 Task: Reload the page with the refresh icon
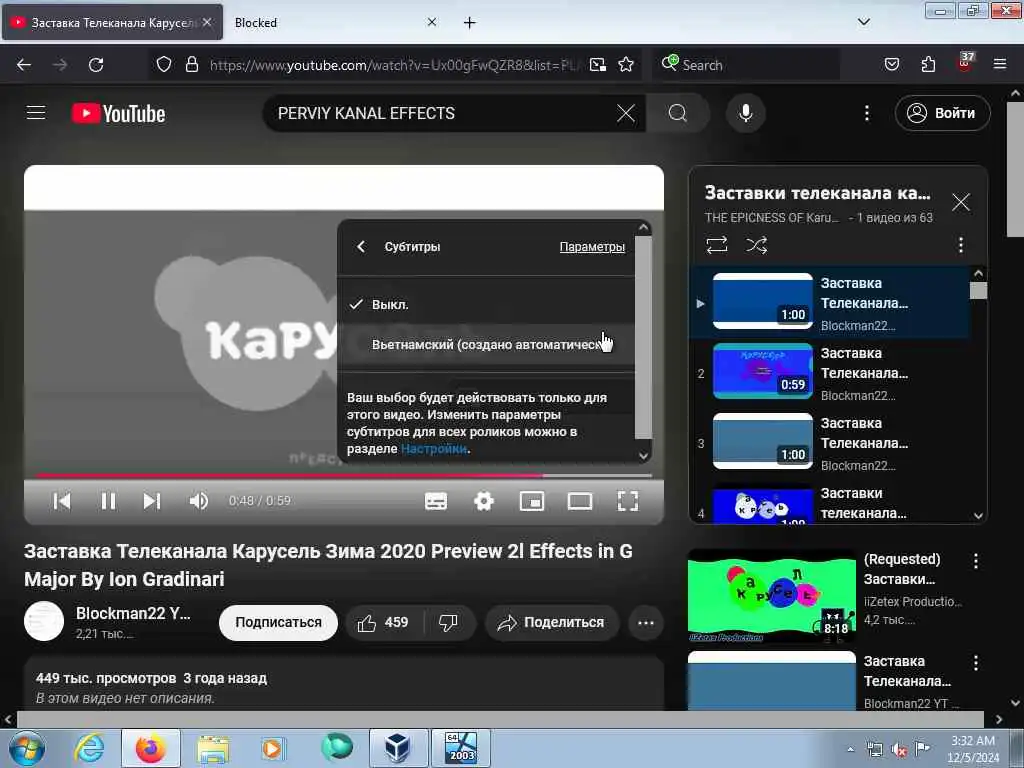point(96,65)
